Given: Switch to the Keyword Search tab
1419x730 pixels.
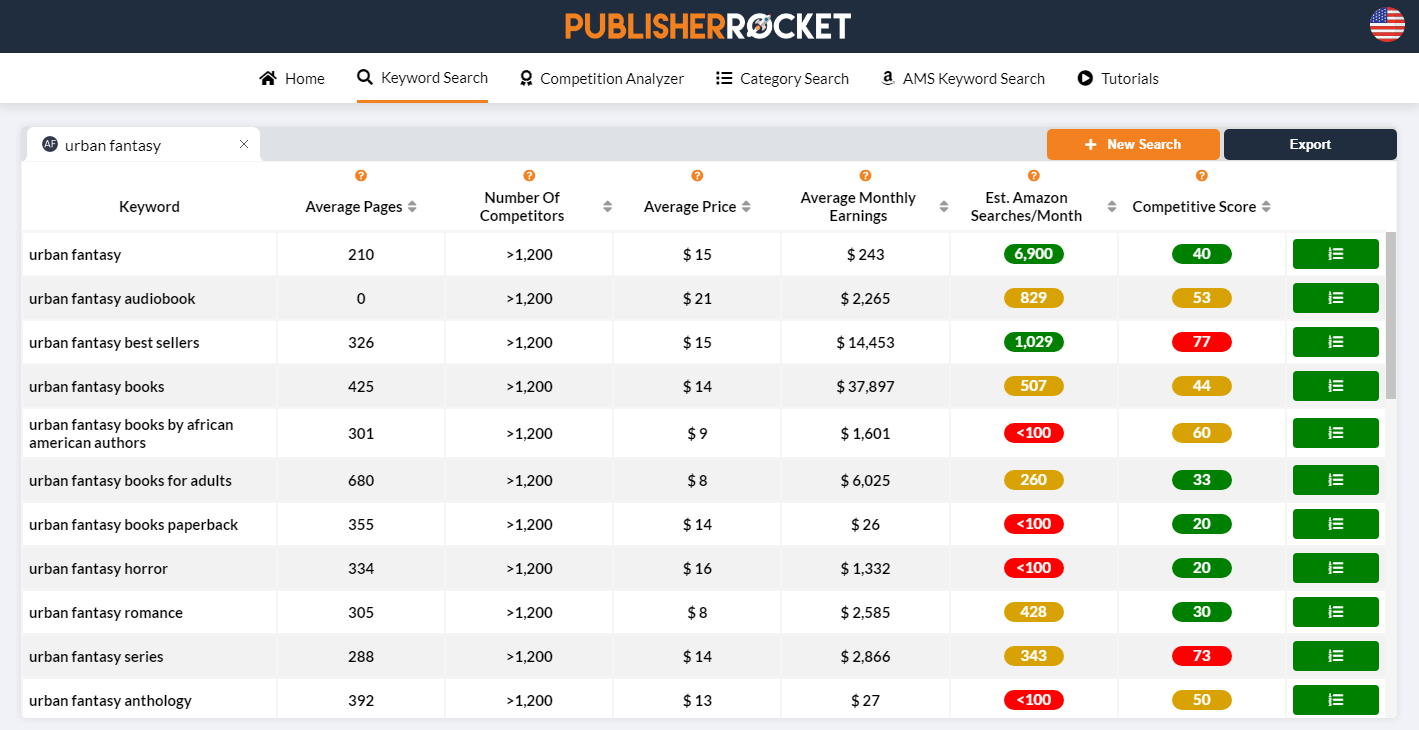Looking at the screenshot, I should click(x=422, y=77).
